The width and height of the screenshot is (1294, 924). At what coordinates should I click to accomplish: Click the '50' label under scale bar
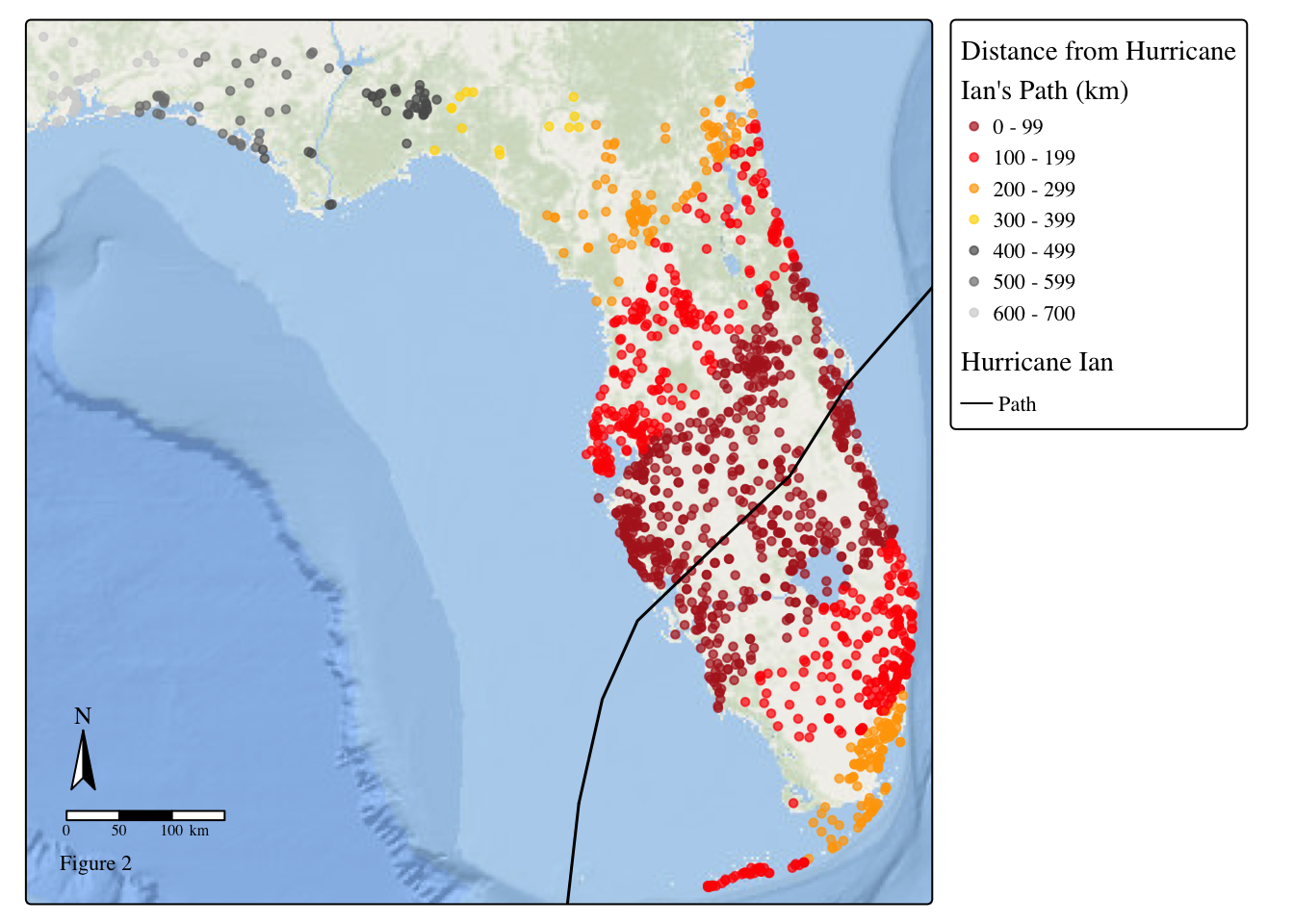pyautogui.click(x=118, y=831)
